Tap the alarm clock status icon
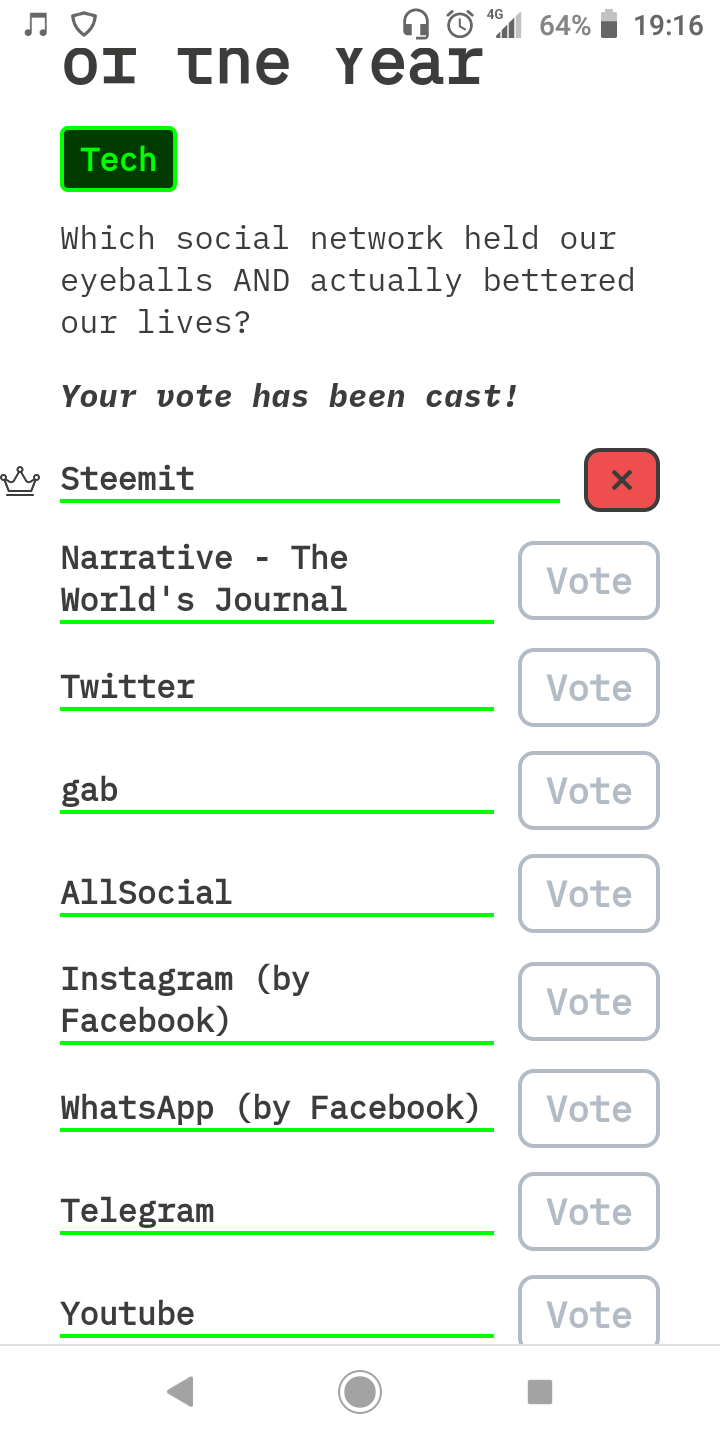The width and height of the screenshot is (720, 1440). coord(460,24)
